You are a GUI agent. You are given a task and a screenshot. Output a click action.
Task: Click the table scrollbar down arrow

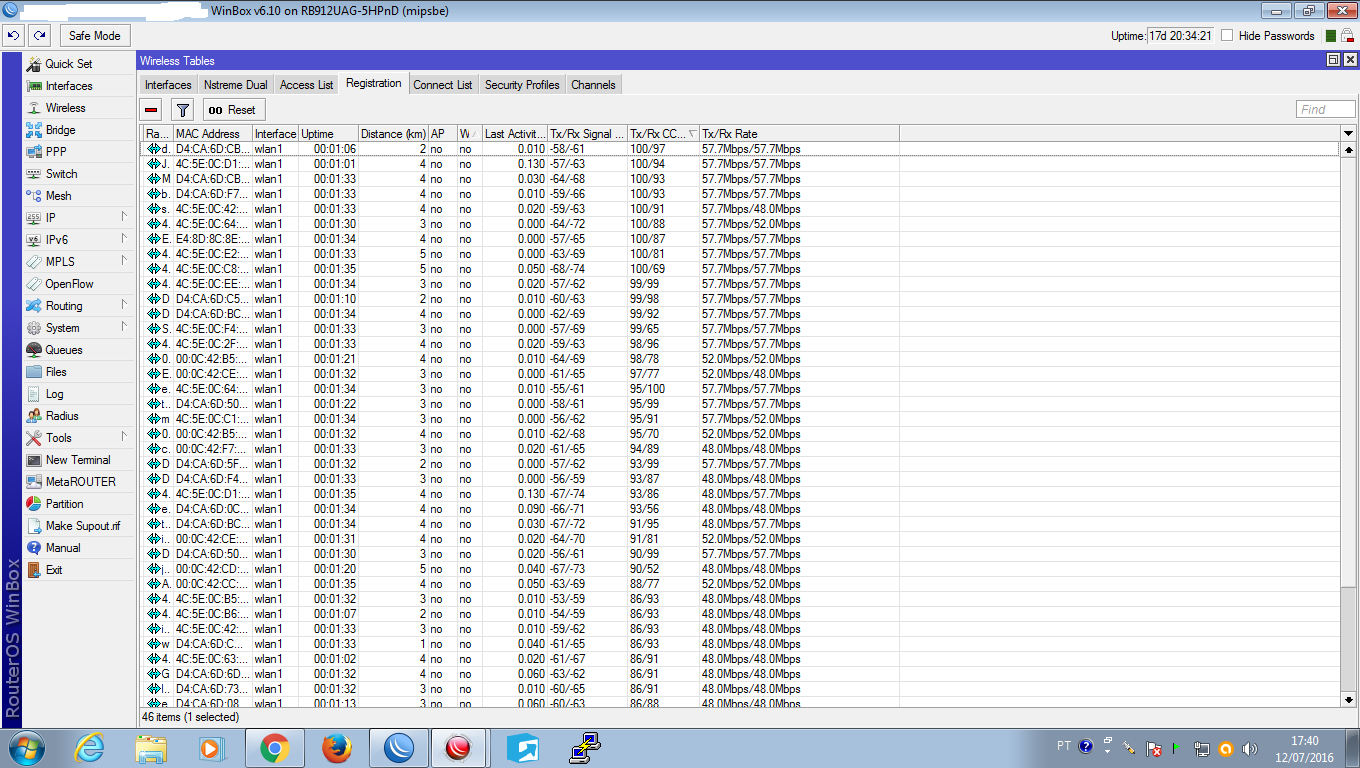pos(1348,701)
